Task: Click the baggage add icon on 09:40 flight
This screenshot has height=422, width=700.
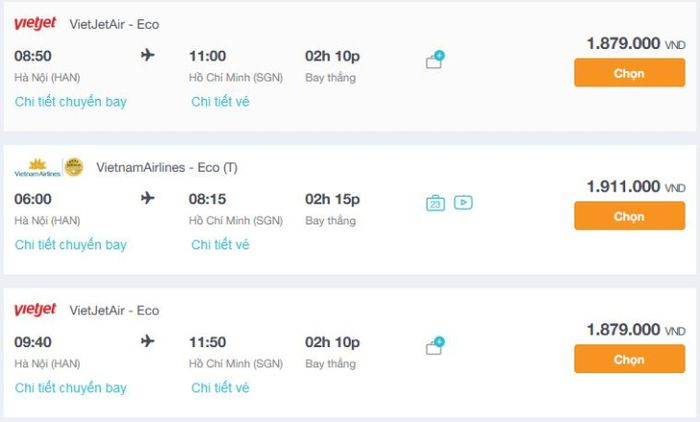Action: (x=435, y=346)
